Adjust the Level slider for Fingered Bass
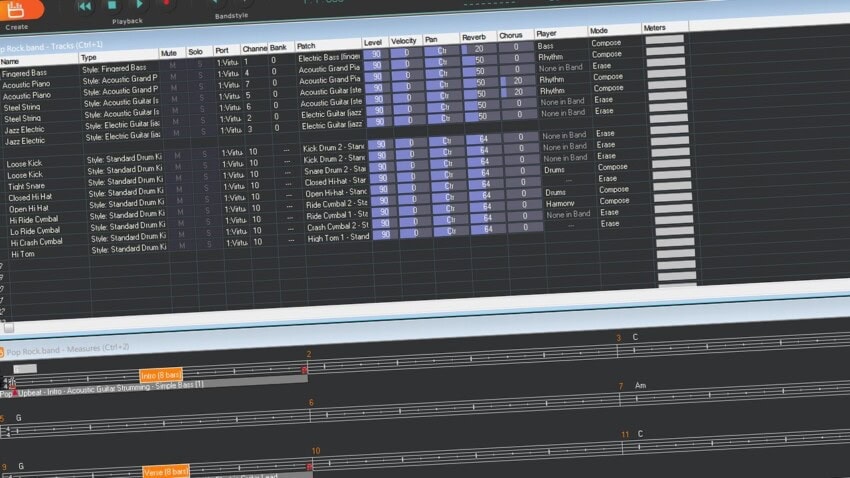Viewport: 850px width, 478px height. (x=379, y=55)
